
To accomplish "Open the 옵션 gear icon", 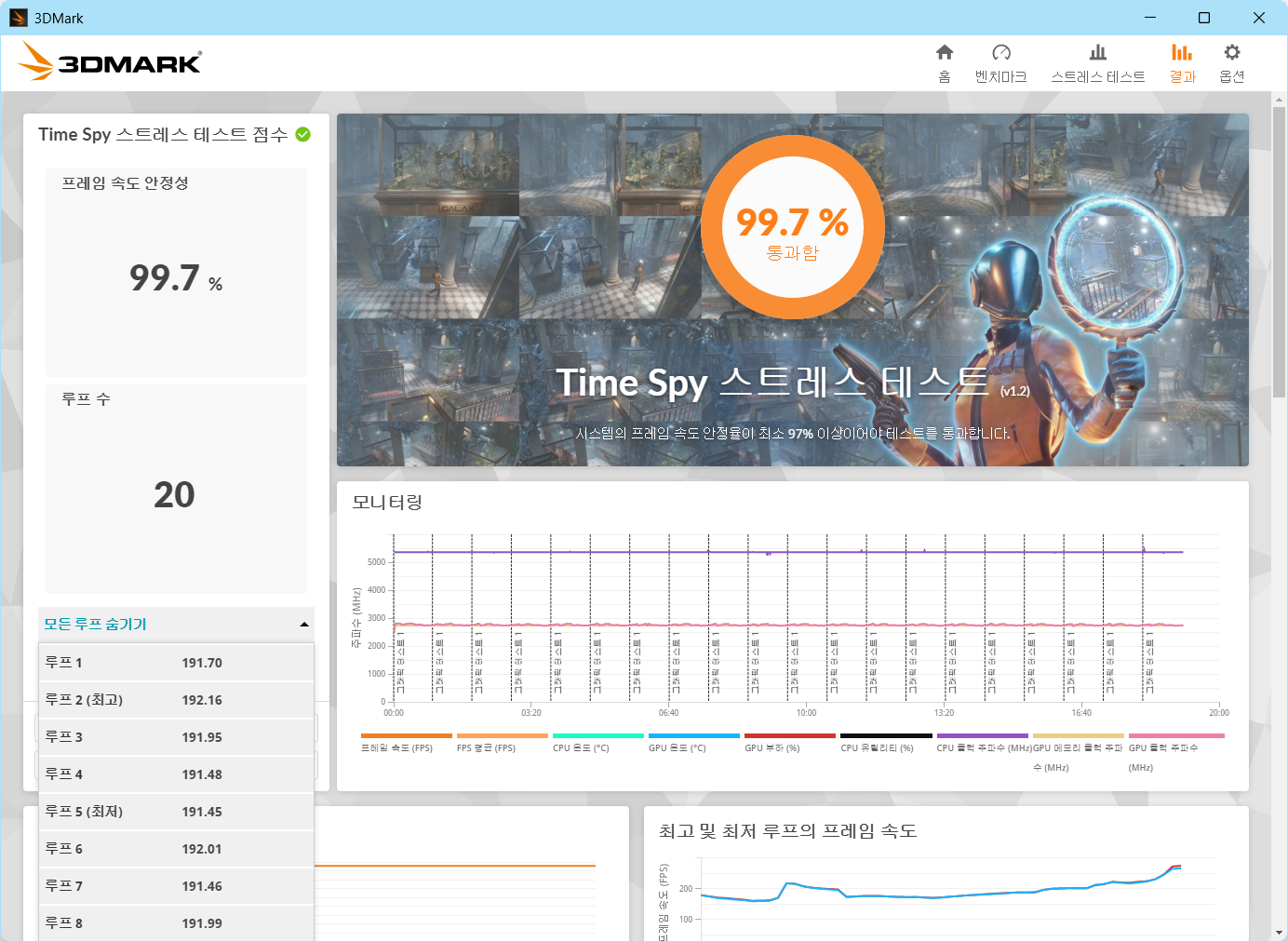I will tap(1232, 52).
